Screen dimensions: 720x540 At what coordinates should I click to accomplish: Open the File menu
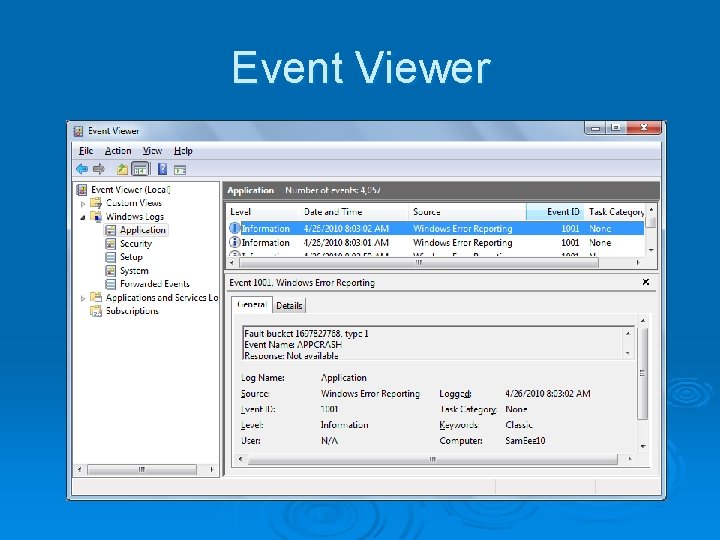[x=86, y=151]
